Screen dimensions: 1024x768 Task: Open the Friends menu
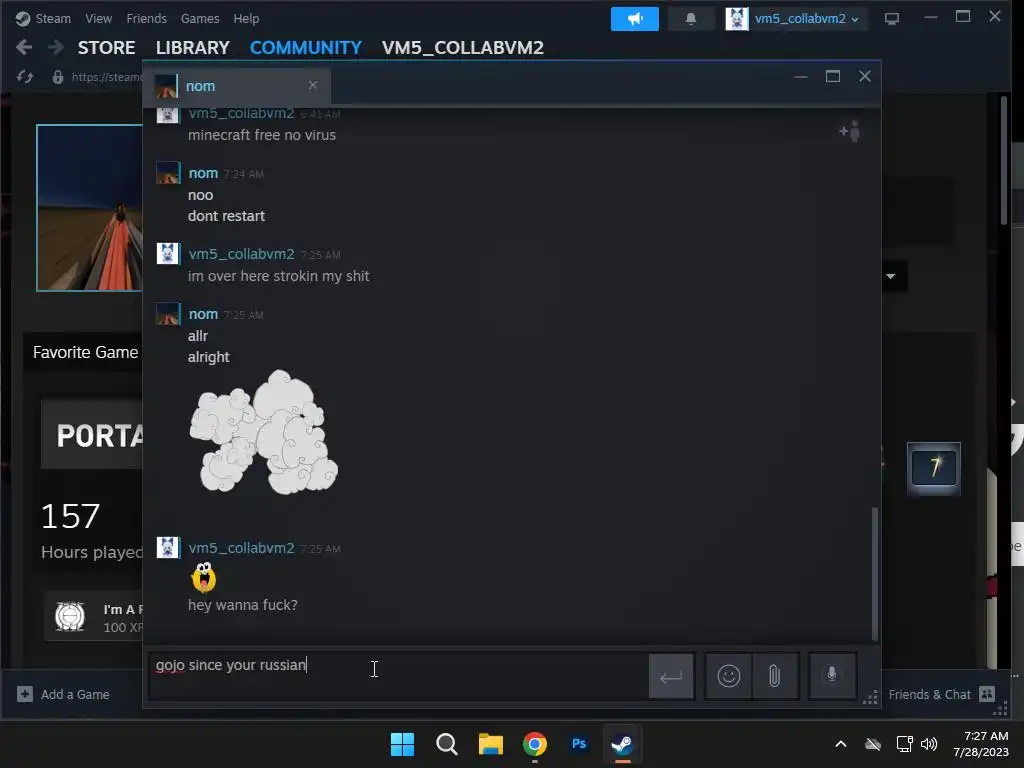click(146, 18)
